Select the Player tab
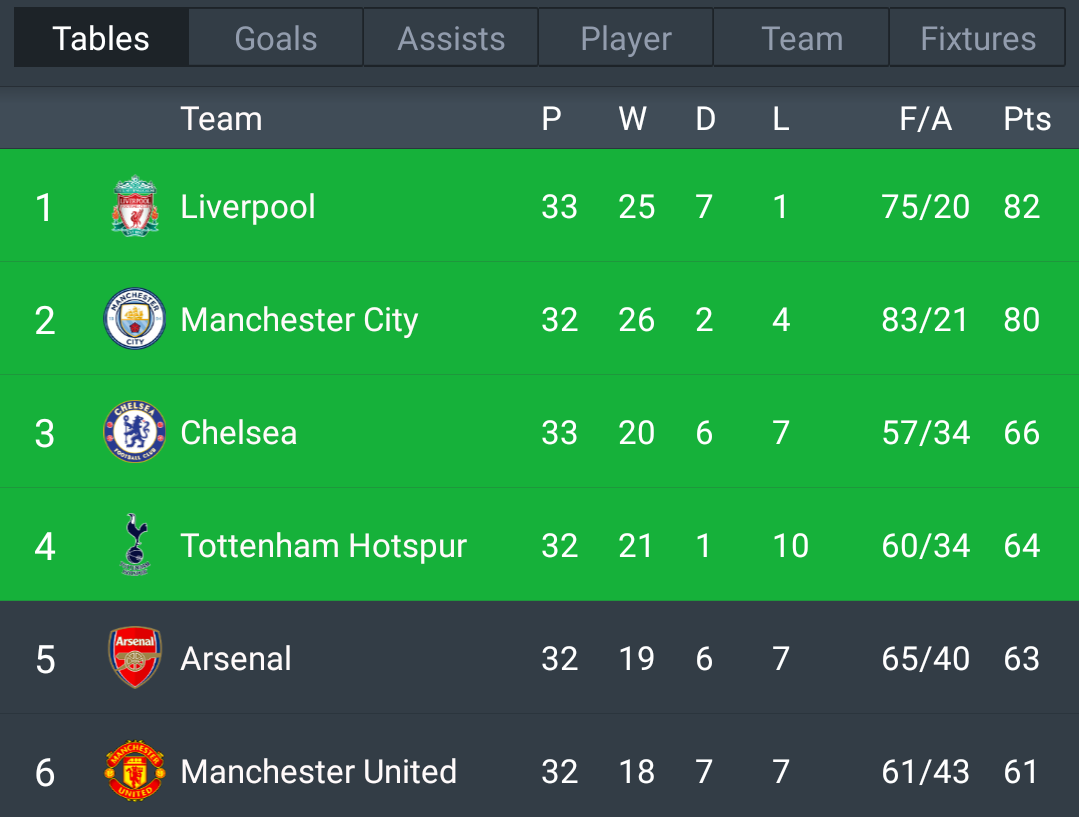This screenshot has width=1079, height=817. (x=626, y=38)
